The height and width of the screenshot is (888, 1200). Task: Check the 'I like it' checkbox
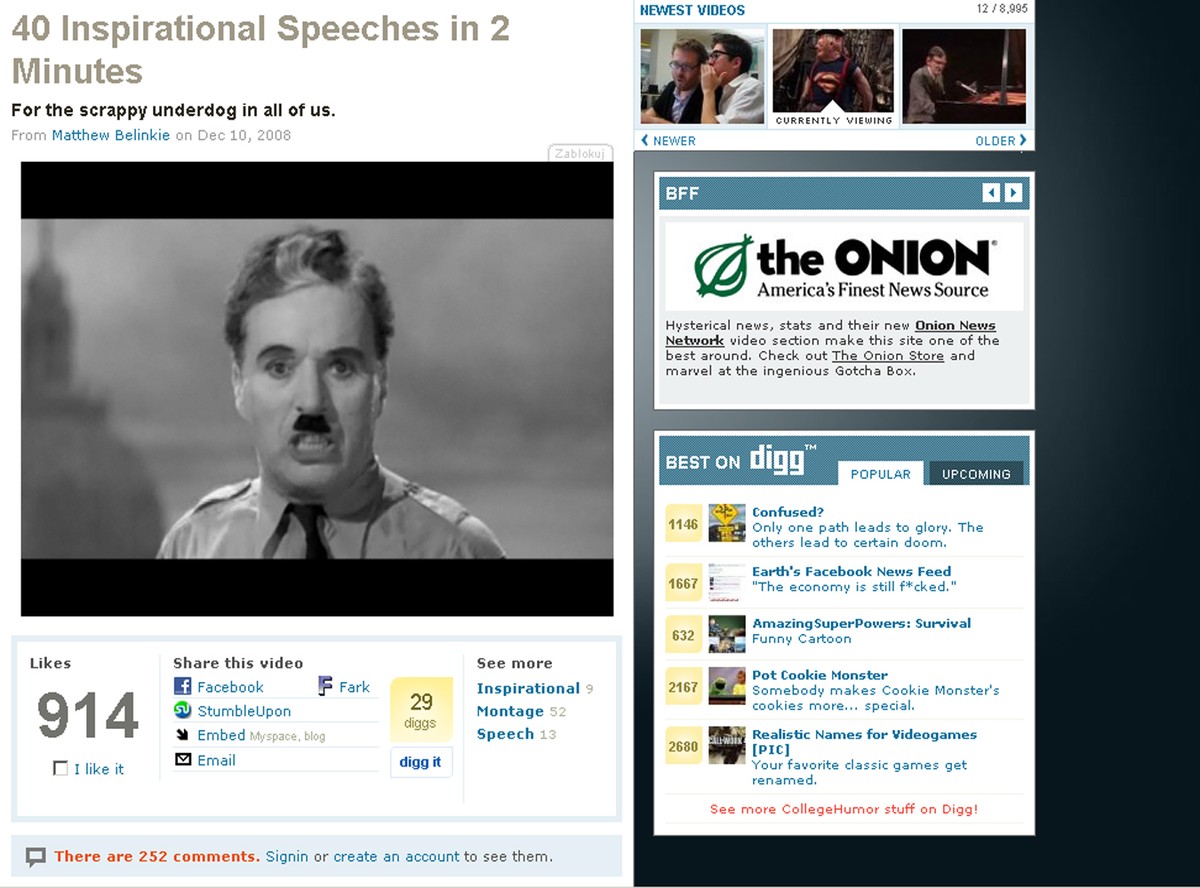pyautogui.click(x=61, y=768)
